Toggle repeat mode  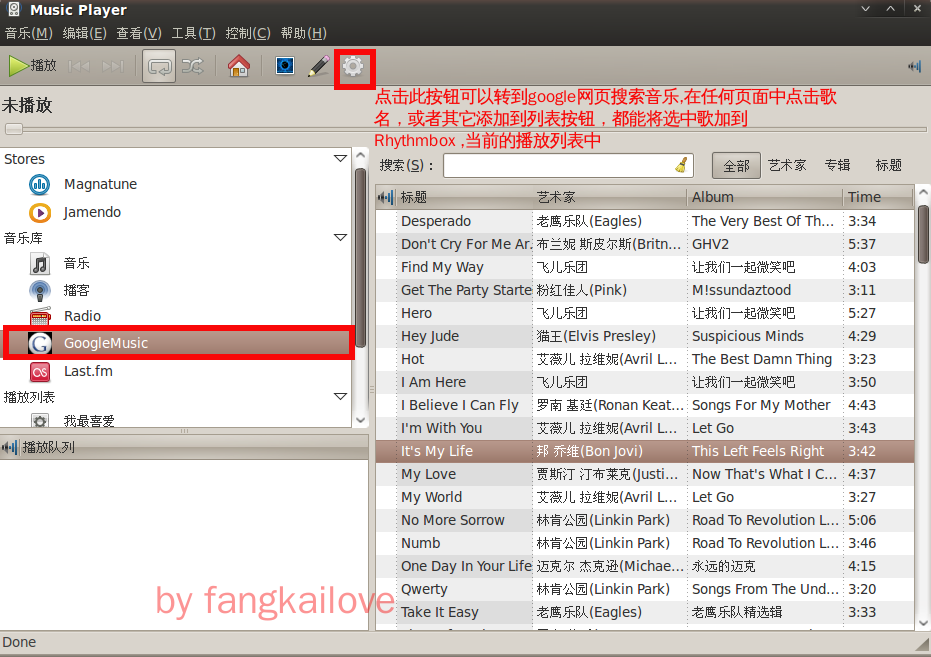click(x=159, y=66)
